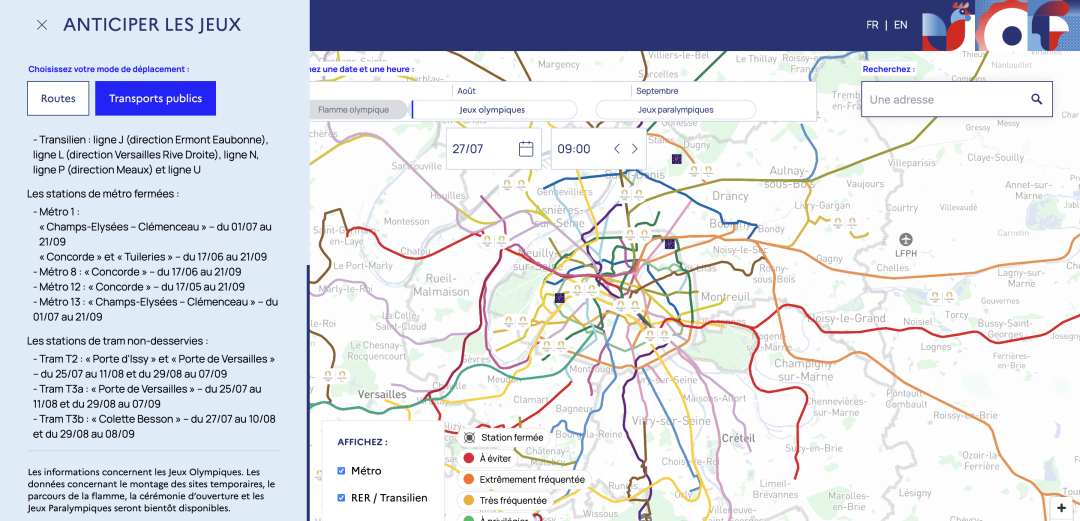This screenshot has width=1080, height=521.
Task: Click the 09:00 time value
Action: [x=574, y=149]
